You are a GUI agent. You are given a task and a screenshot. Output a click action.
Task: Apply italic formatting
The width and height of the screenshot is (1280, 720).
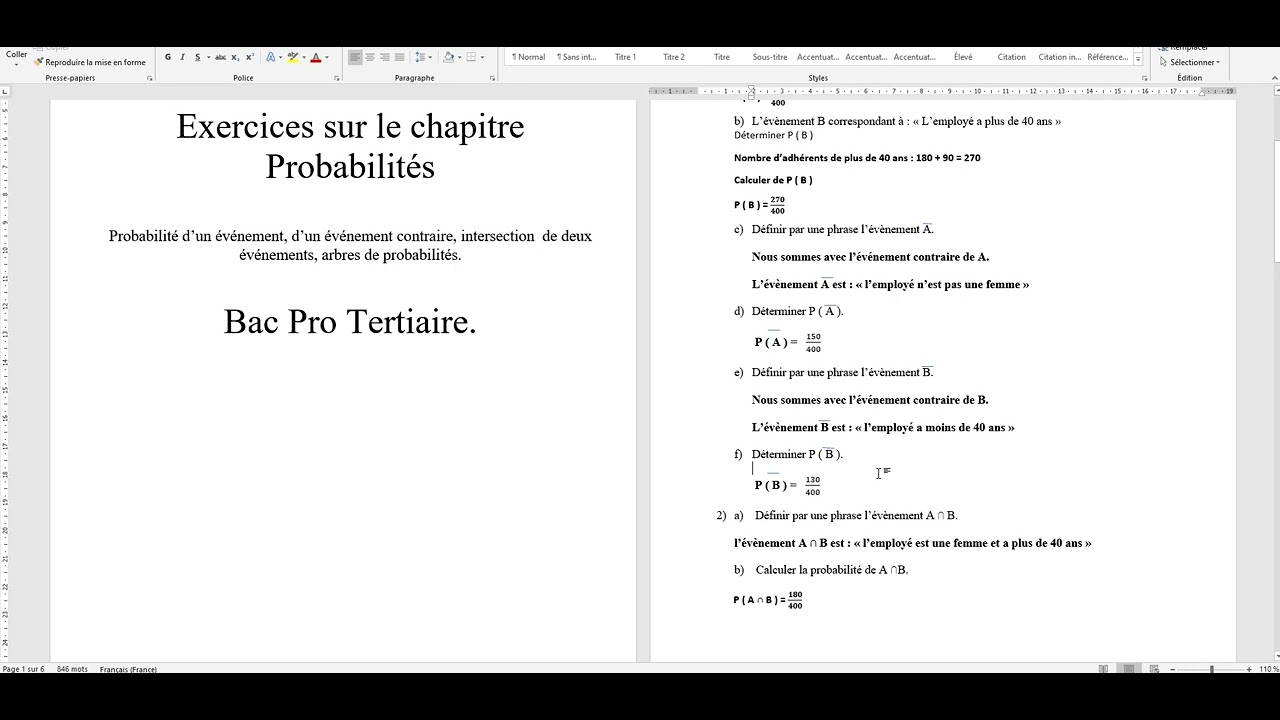point(182,57)
